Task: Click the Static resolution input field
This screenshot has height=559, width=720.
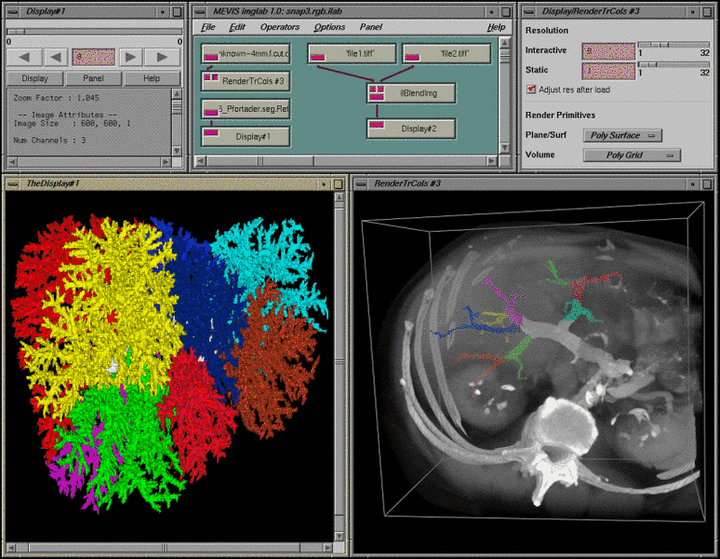Action: pos(608,71)
